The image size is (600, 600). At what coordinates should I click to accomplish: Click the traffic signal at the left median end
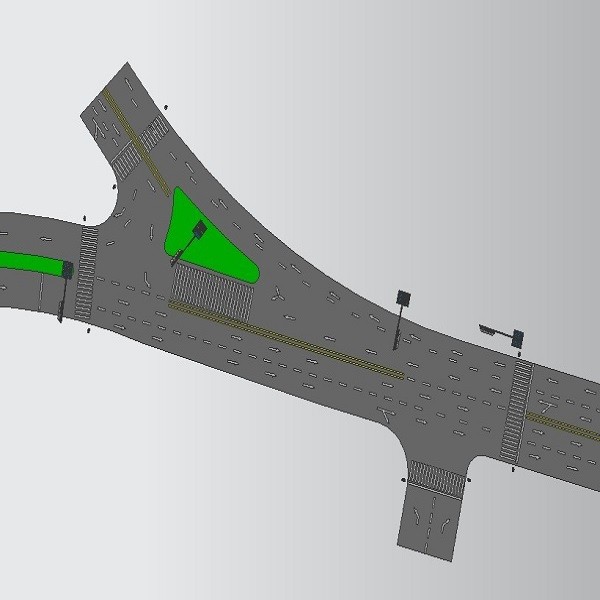pos(67,270)
